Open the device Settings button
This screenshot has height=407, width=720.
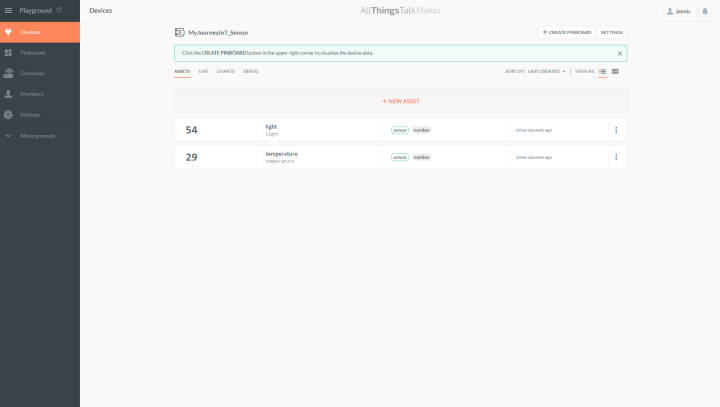tap(612, 32)
